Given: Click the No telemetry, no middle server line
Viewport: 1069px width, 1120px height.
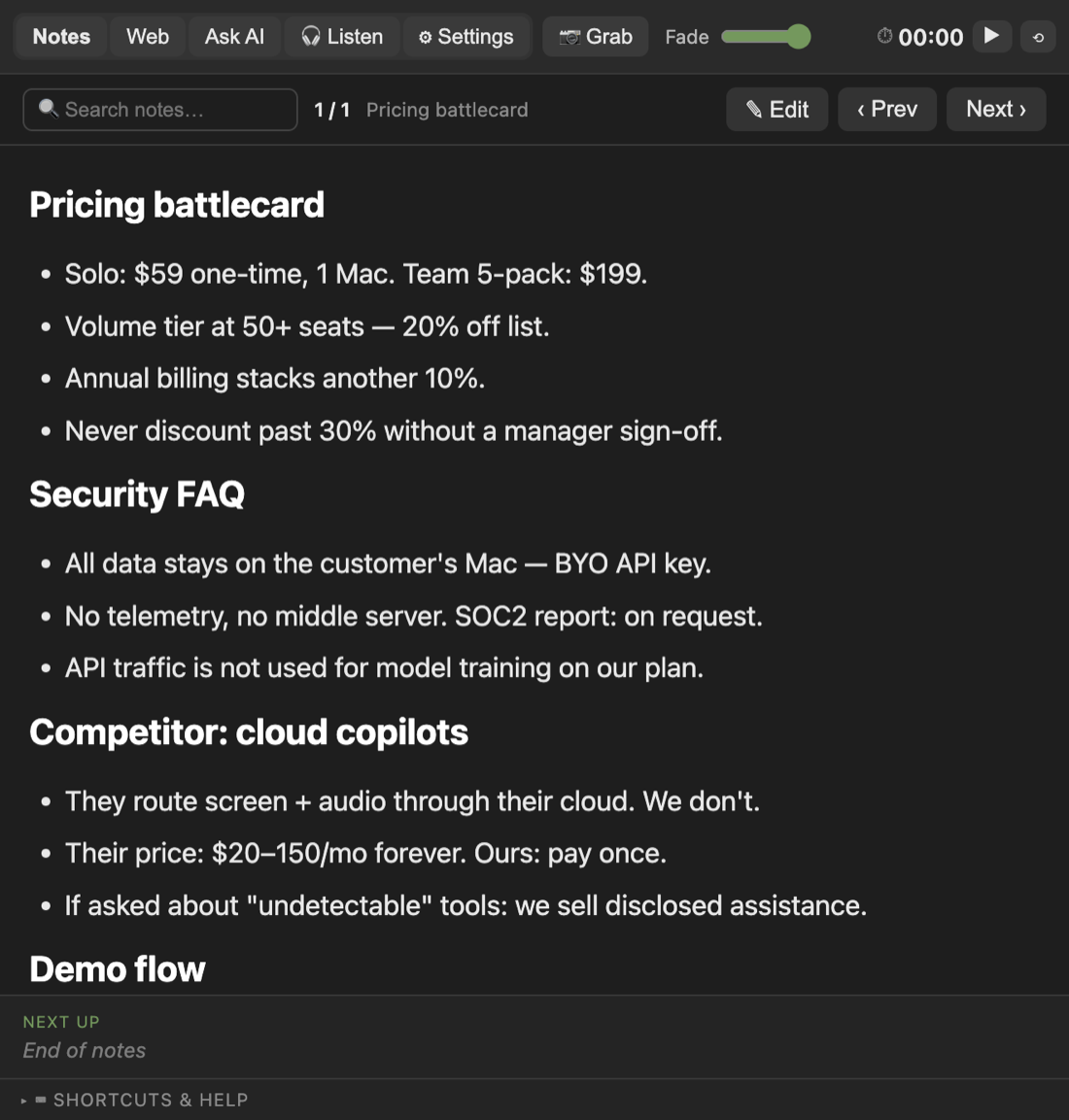Looking at the screenshot, I should point(414,617).
